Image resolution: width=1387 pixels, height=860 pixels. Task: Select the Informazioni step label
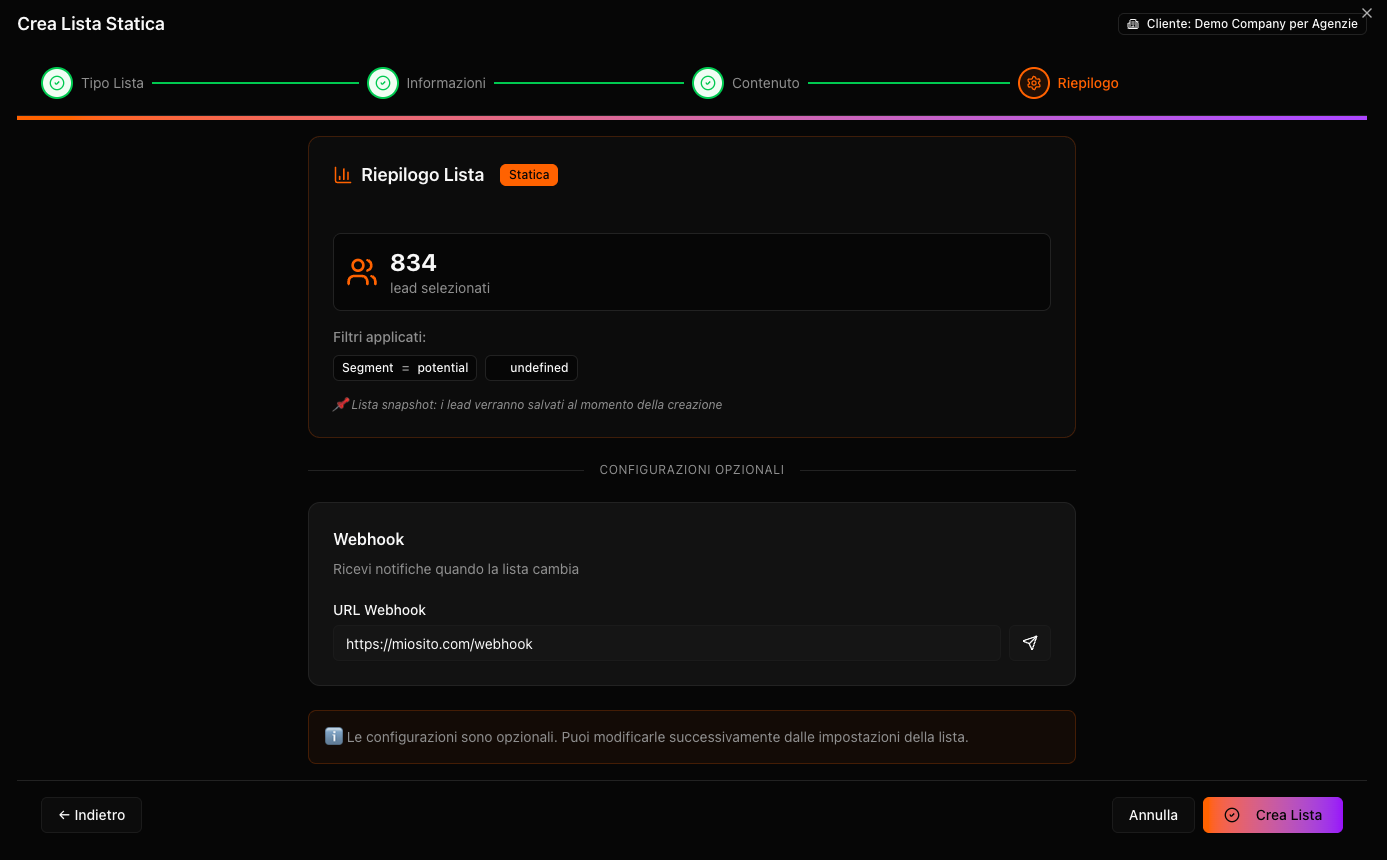coord(446,83)
